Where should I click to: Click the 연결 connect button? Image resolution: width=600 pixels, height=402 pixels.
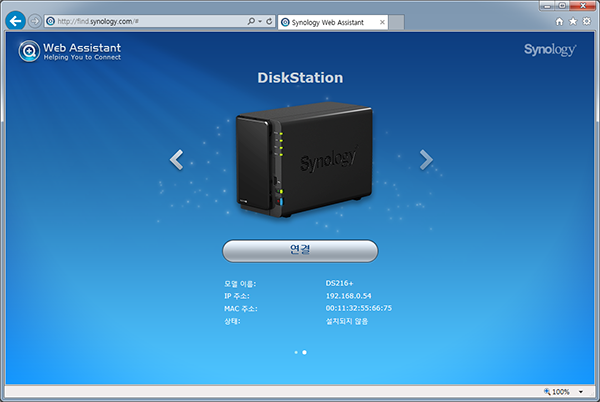pos(300,251)
